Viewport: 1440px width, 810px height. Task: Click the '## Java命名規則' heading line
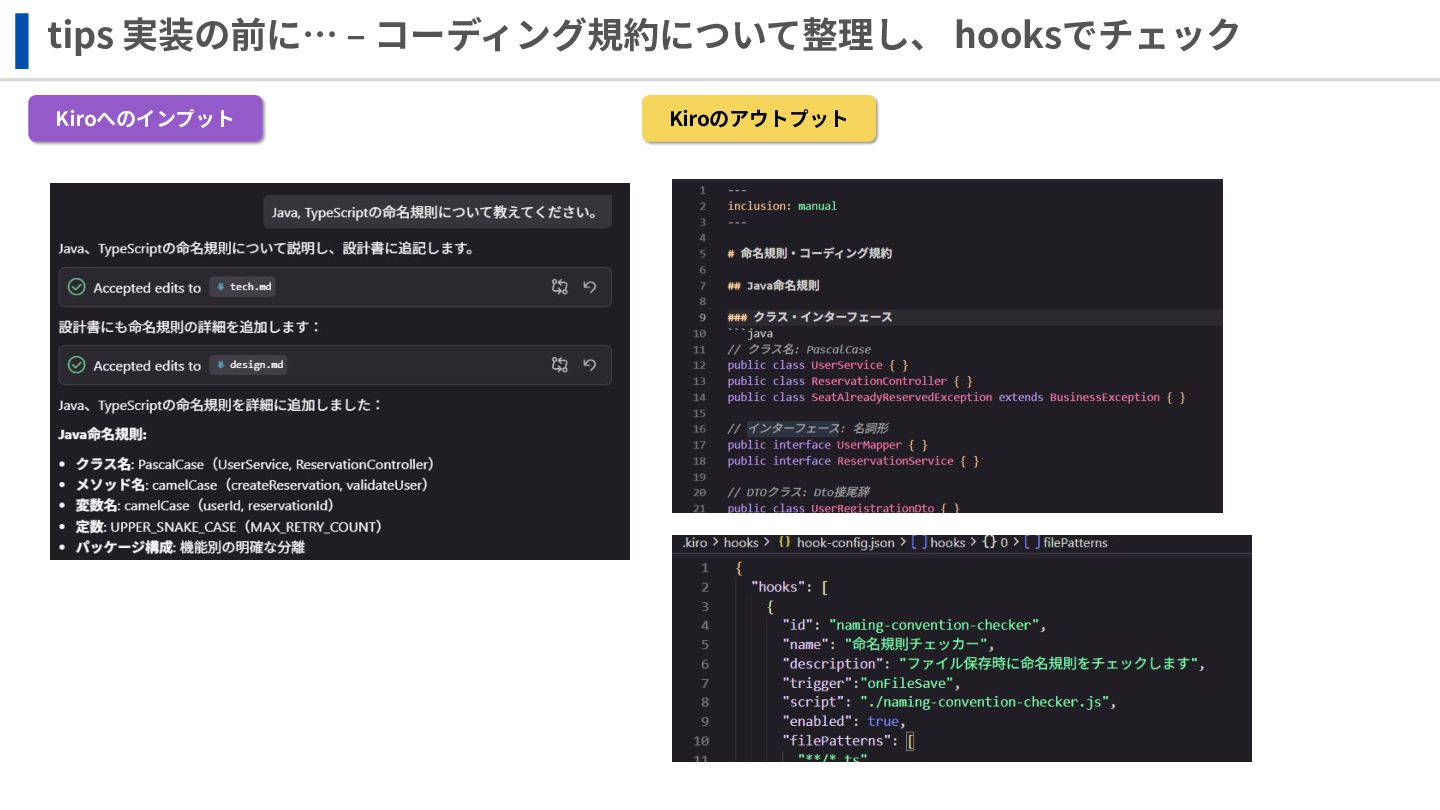click(773, 285)
